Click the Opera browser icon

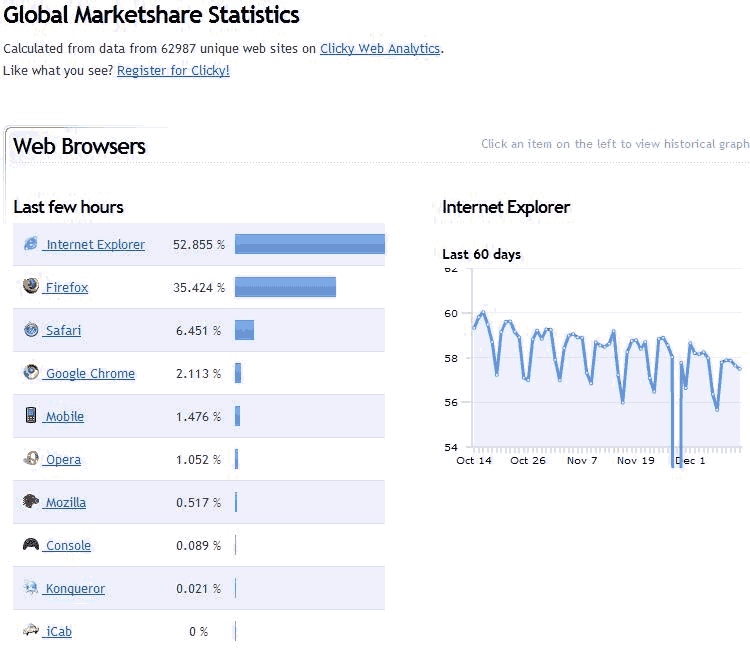tap(31, 458)
